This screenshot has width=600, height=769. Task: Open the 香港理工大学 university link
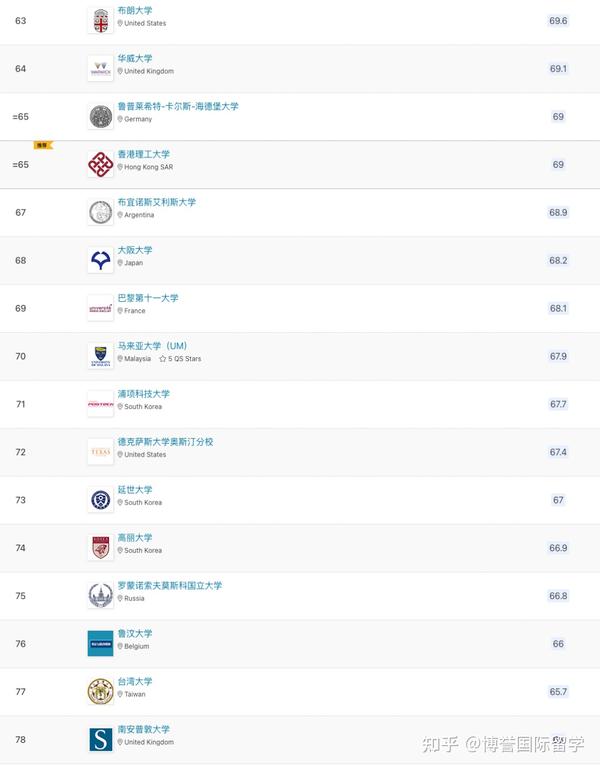143,154
